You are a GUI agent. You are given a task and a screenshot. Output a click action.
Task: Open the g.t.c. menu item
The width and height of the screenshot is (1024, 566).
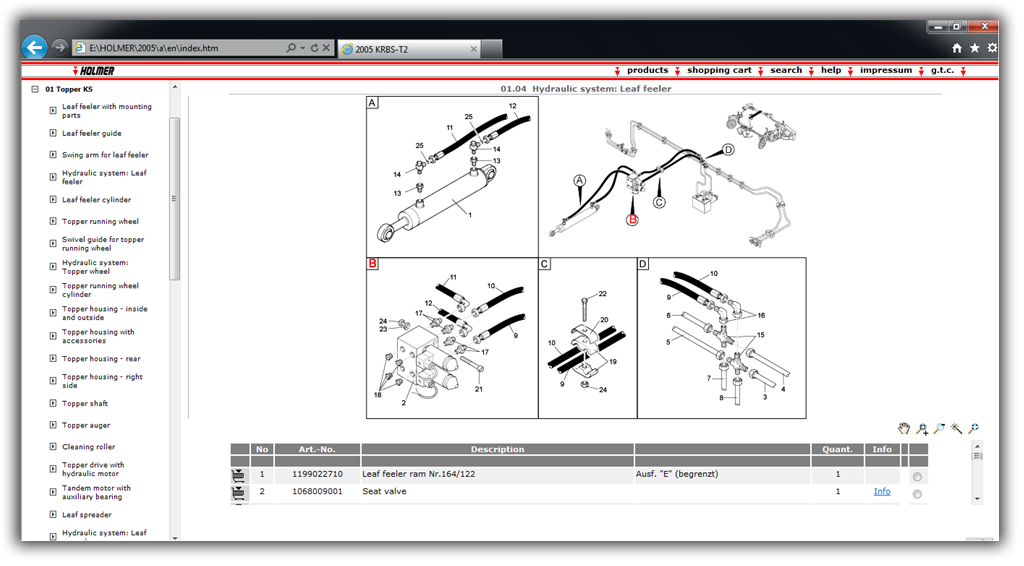click(942, 70)
